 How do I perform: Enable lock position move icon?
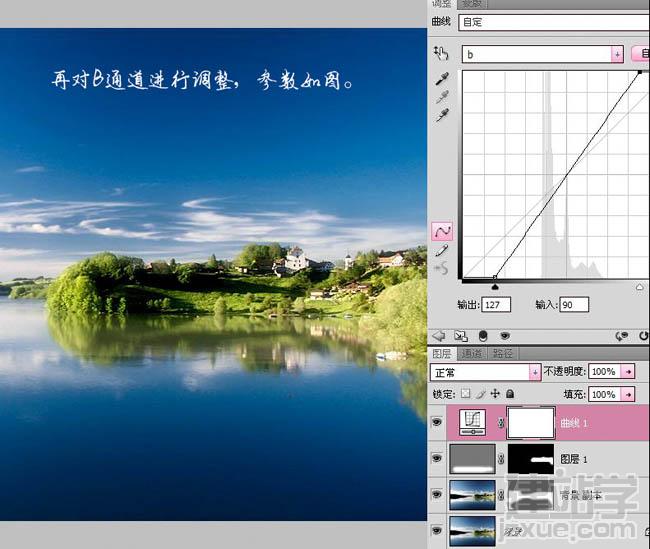[495, 394]
